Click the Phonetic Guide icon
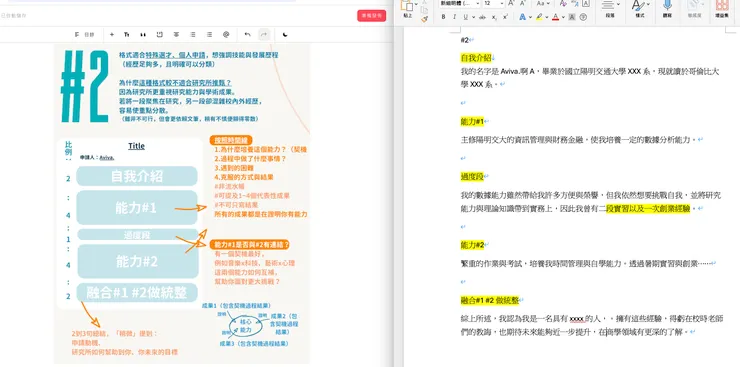The width and height of the screenshot is (740, 367). [x=574, y=3]
